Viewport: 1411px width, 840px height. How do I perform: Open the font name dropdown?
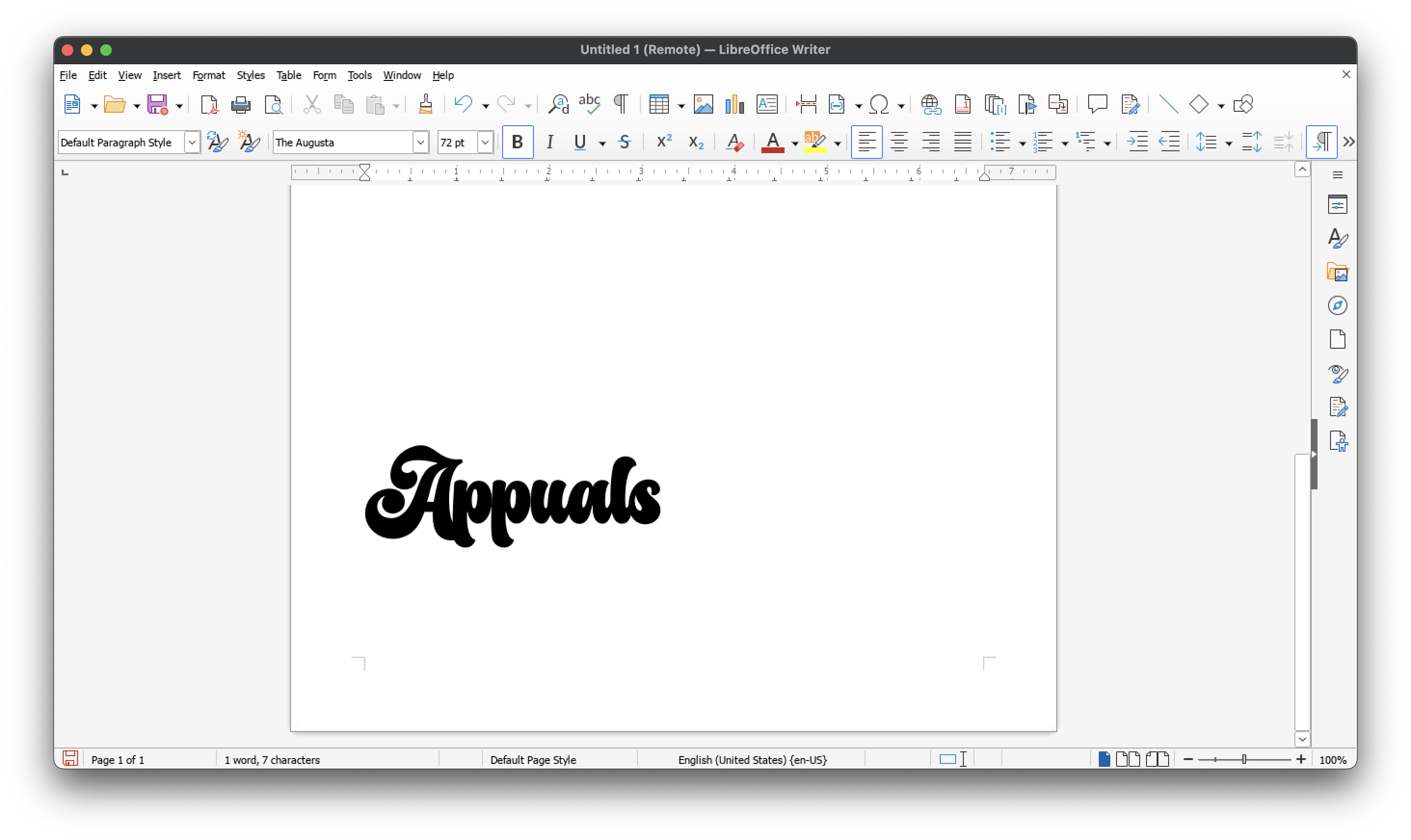(420, 142)
